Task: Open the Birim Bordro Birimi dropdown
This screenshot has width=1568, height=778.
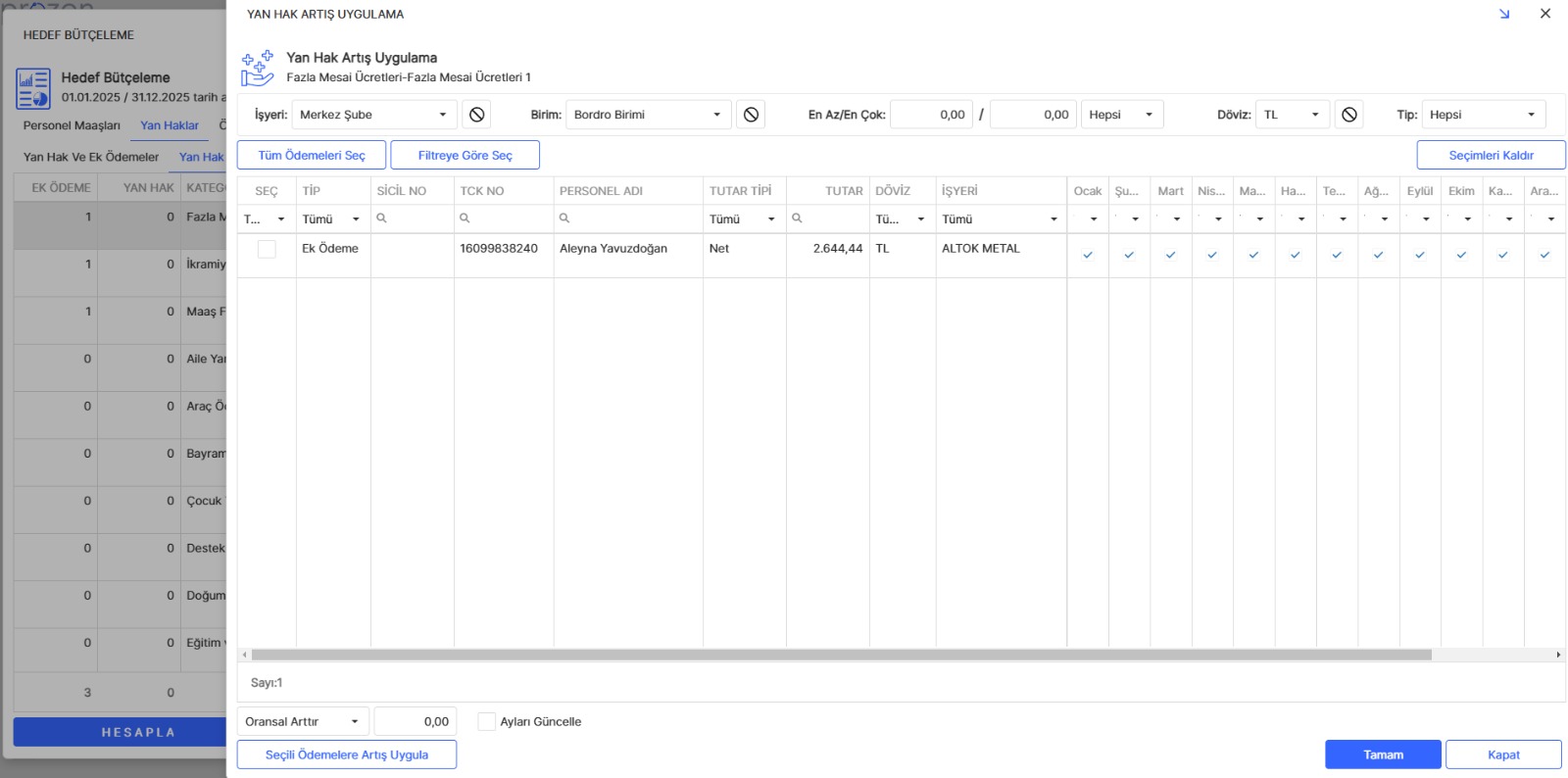Action: [x=649, y=115]
